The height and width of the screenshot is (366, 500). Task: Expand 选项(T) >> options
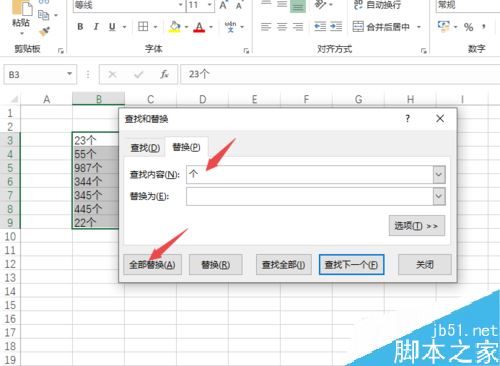pos(417,226)
